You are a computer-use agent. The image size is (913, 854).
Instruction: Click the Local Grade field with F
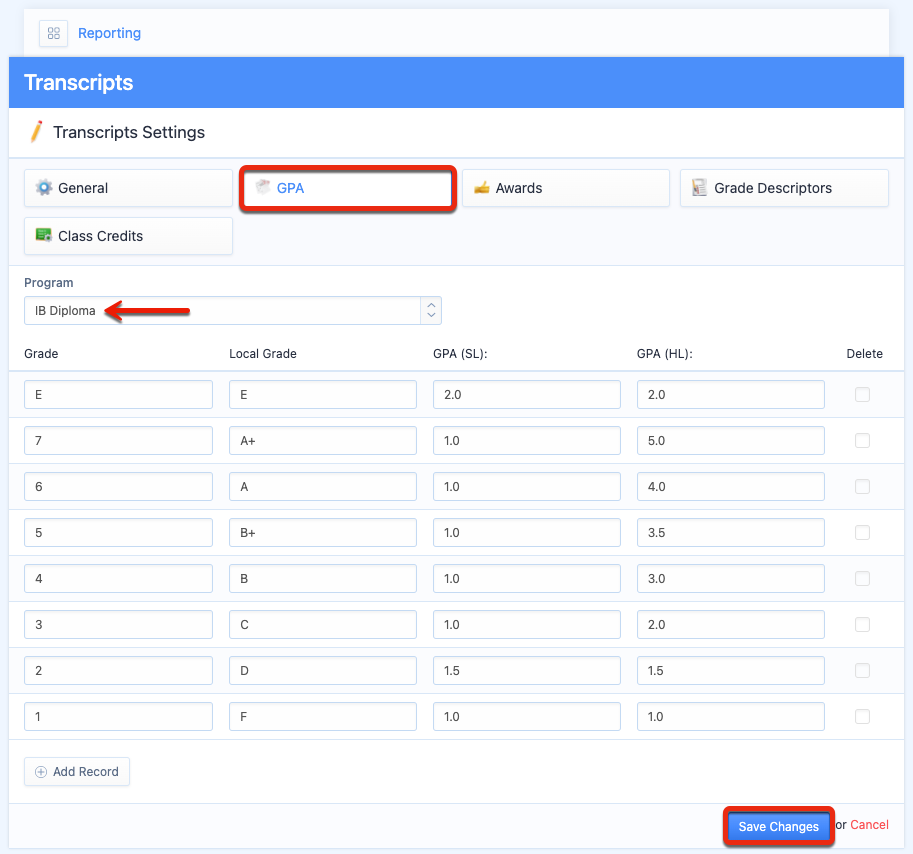pos(323,717)
